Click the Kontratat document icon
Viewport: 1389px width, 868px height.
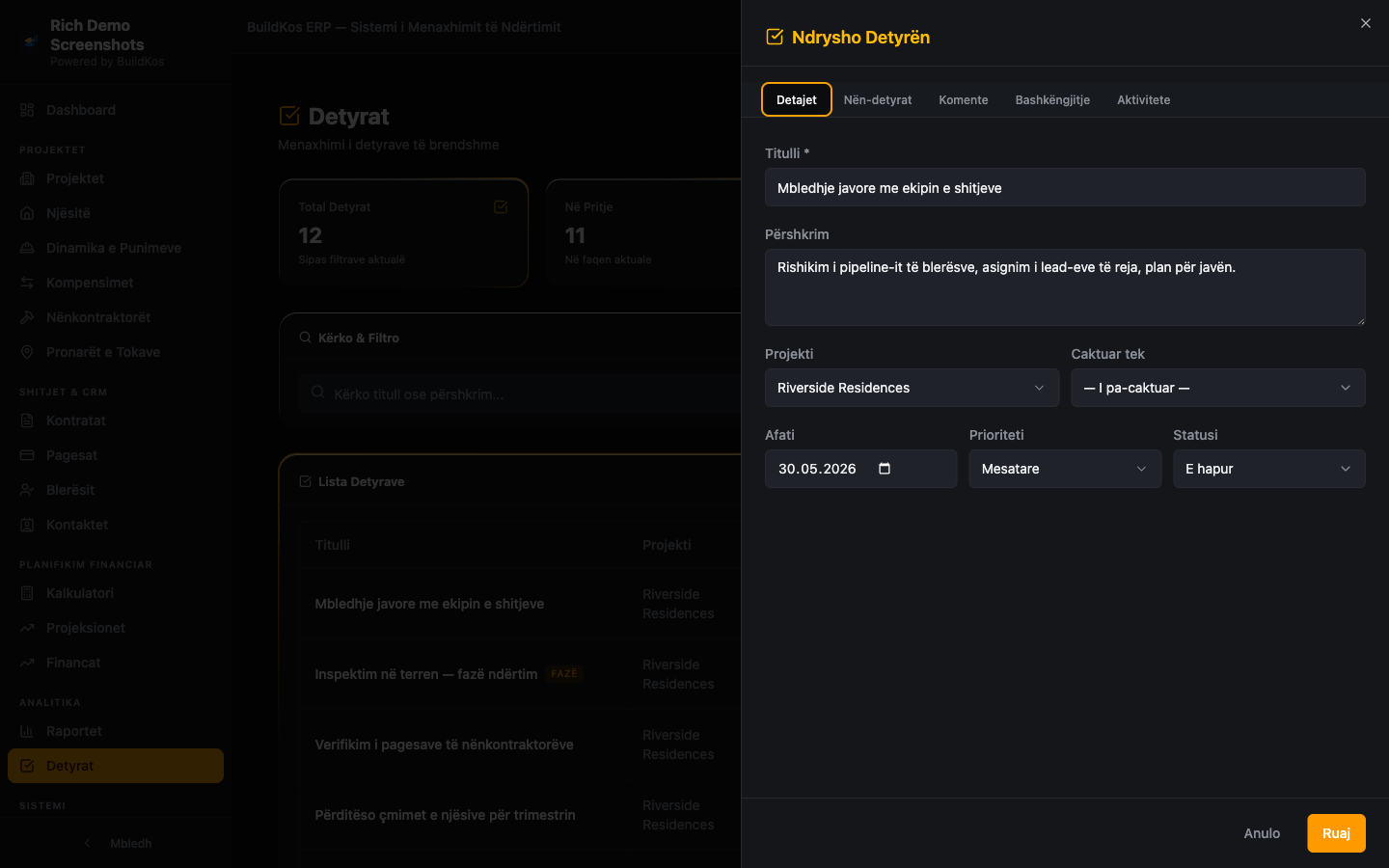click(x=27, y=420)
